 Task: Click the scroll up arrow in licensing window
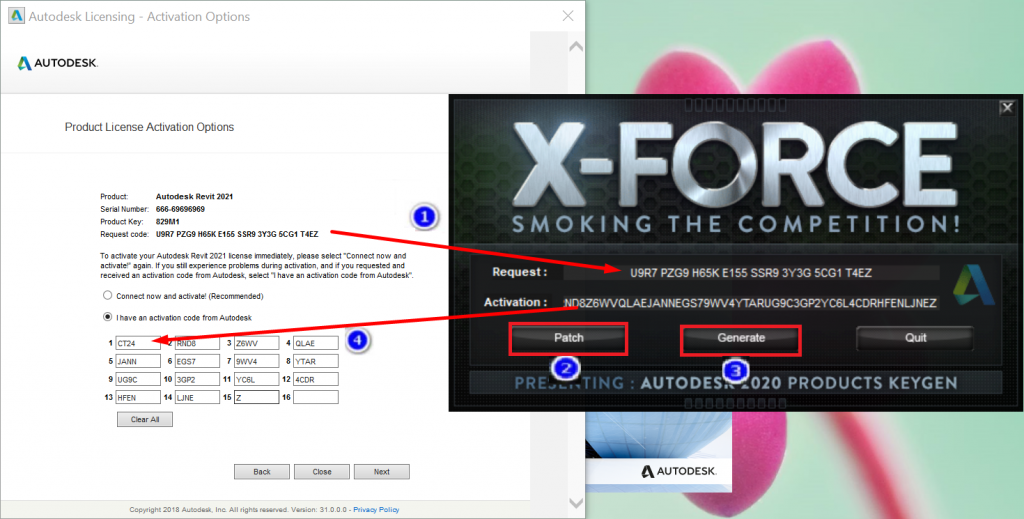pyautogui.click(x=576, y=47)
